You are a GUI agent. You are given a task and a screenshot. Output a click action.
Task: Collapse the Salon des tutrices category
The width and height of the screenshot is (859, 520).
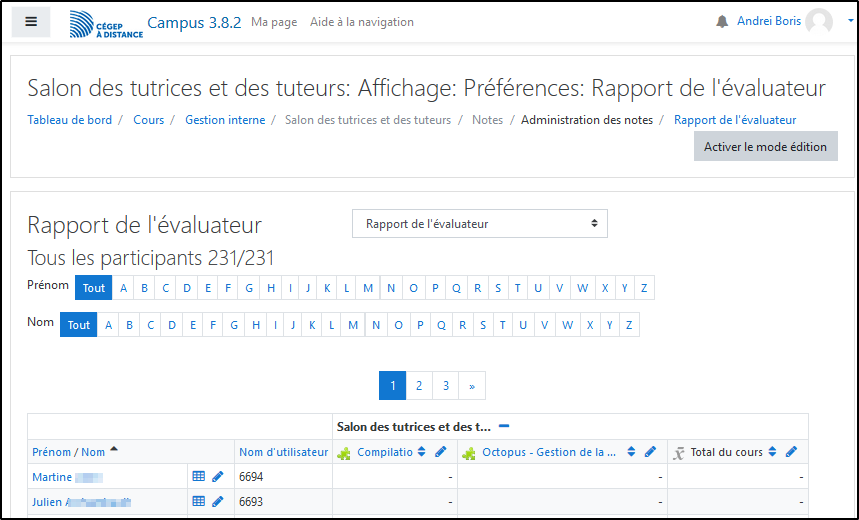pos(504,426)
